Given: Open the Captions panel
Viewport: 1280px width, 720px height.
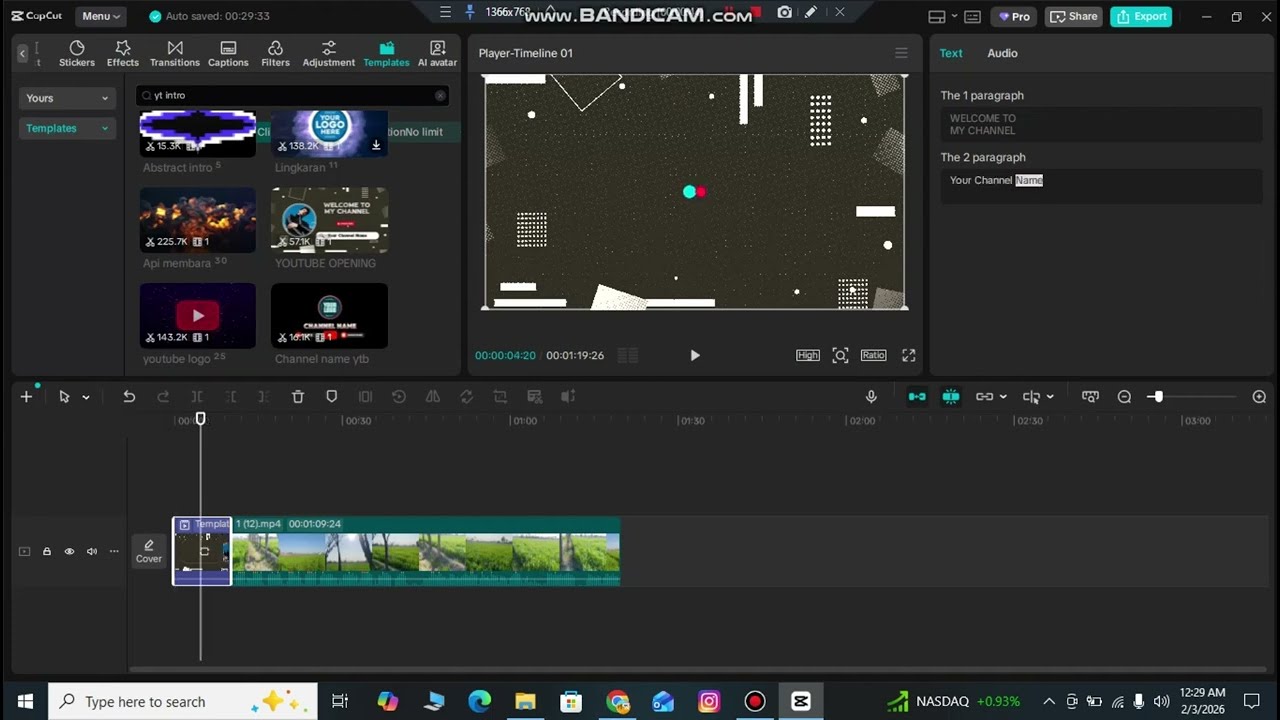Looking at the screenshot, I should (228, 54).
